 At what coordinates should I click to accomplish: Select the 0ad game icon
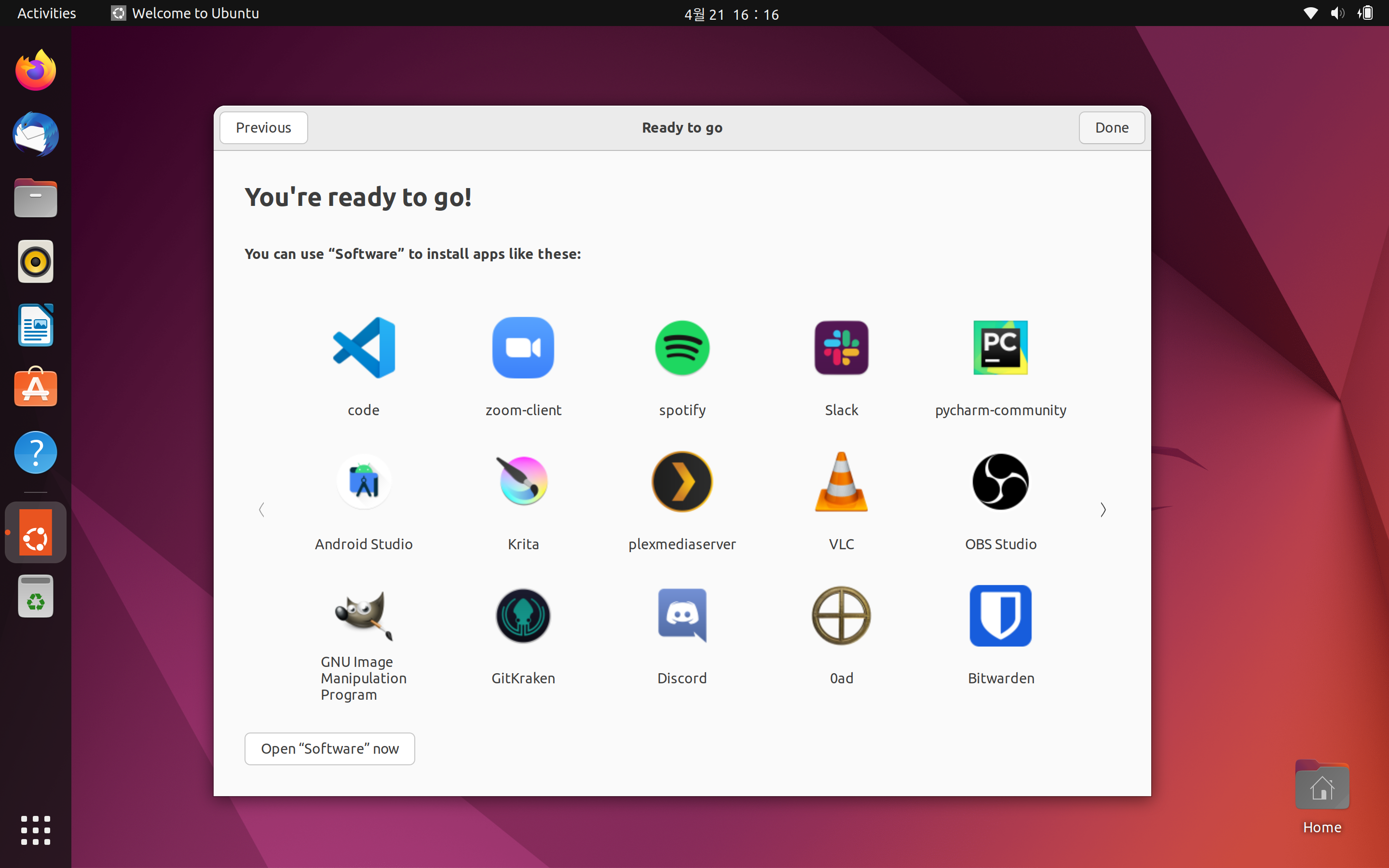pos(842,615)
